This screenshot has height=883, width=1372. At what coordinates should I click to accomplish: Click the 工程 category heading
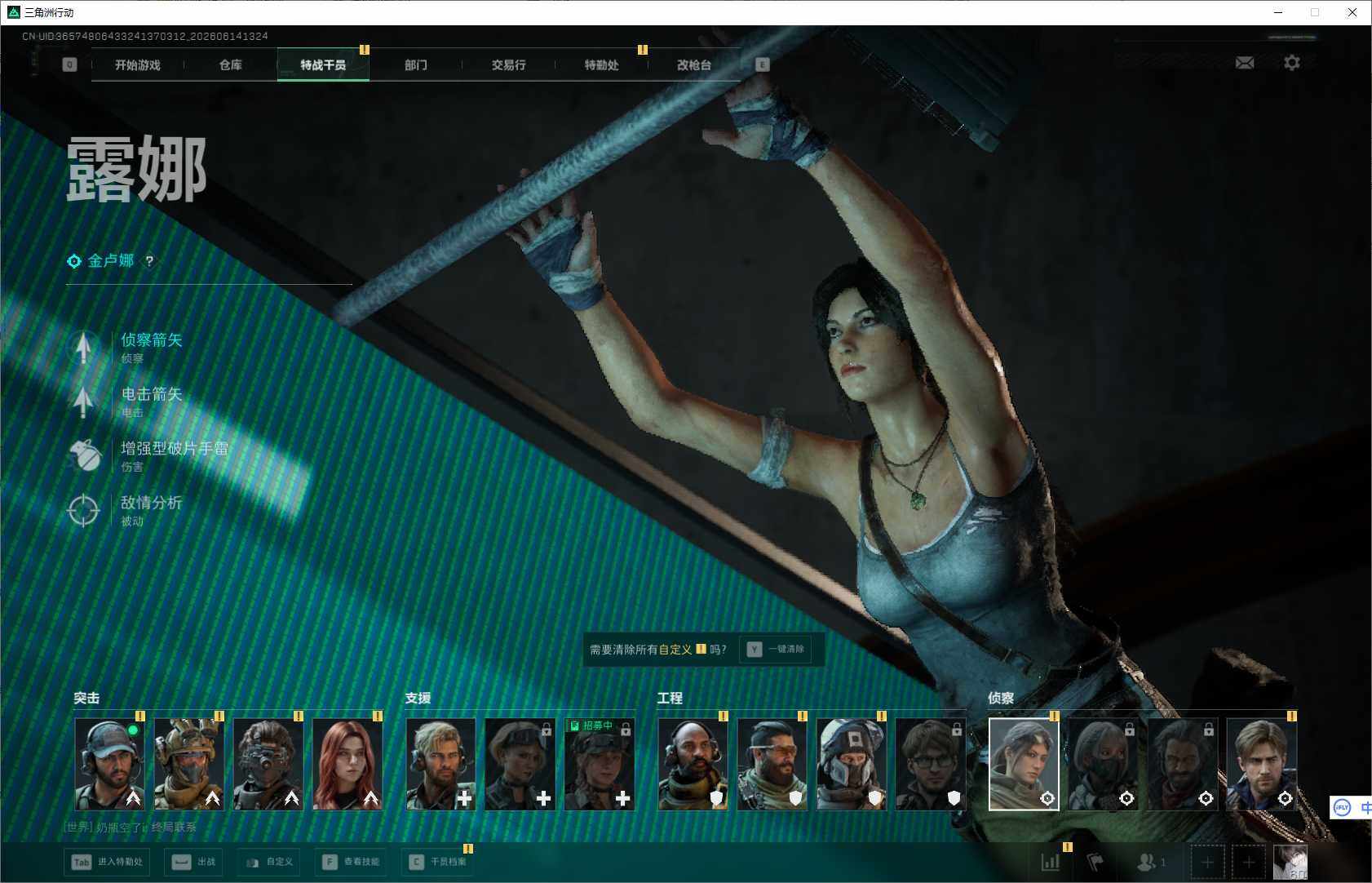tap(670, 699)
